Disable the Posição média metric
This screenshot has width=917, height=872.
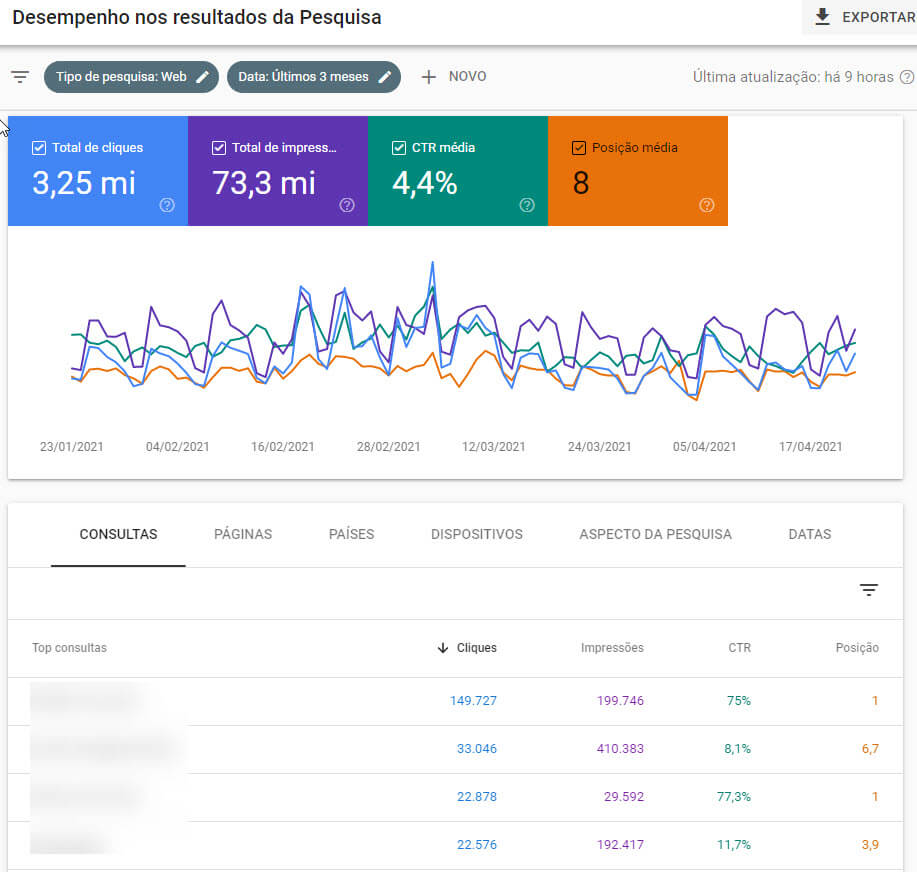(x=578, y=146)
